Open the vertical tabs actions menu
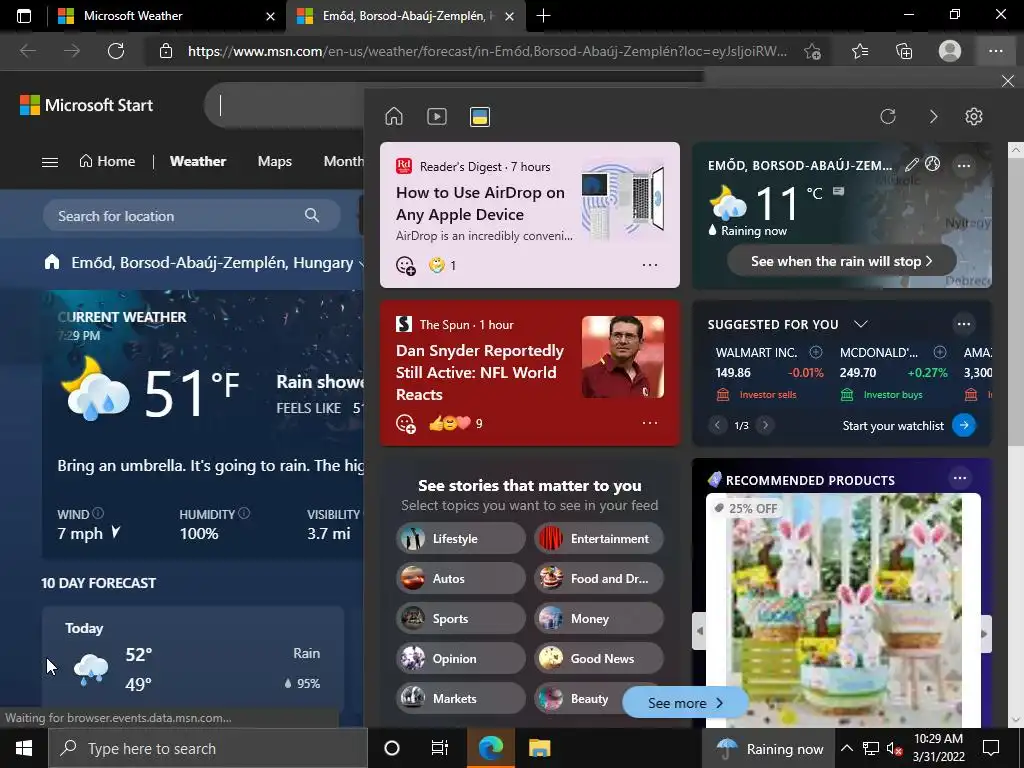This screenshot has height=768, width=1024. pos(24,16)
